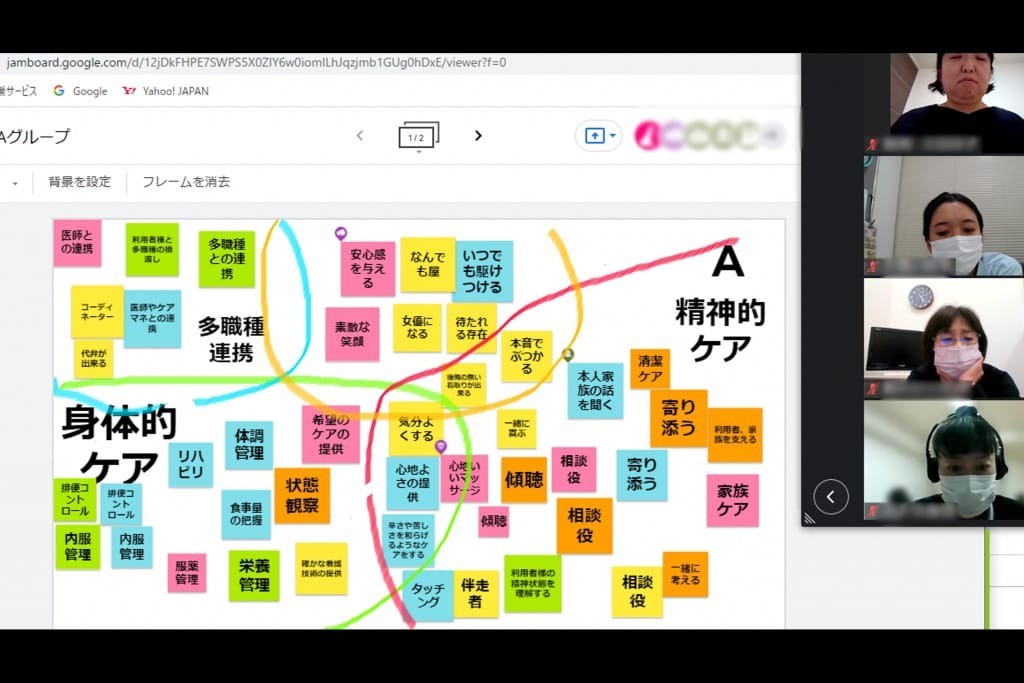Go to the next Jamboard frame

tap(478, 135)
